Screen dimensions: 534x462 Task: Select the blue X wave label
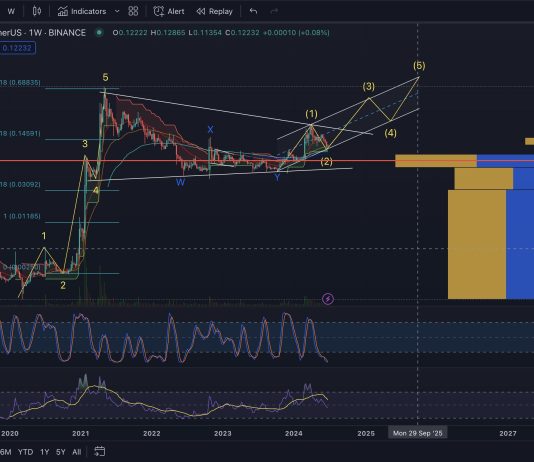coord(210,130)
